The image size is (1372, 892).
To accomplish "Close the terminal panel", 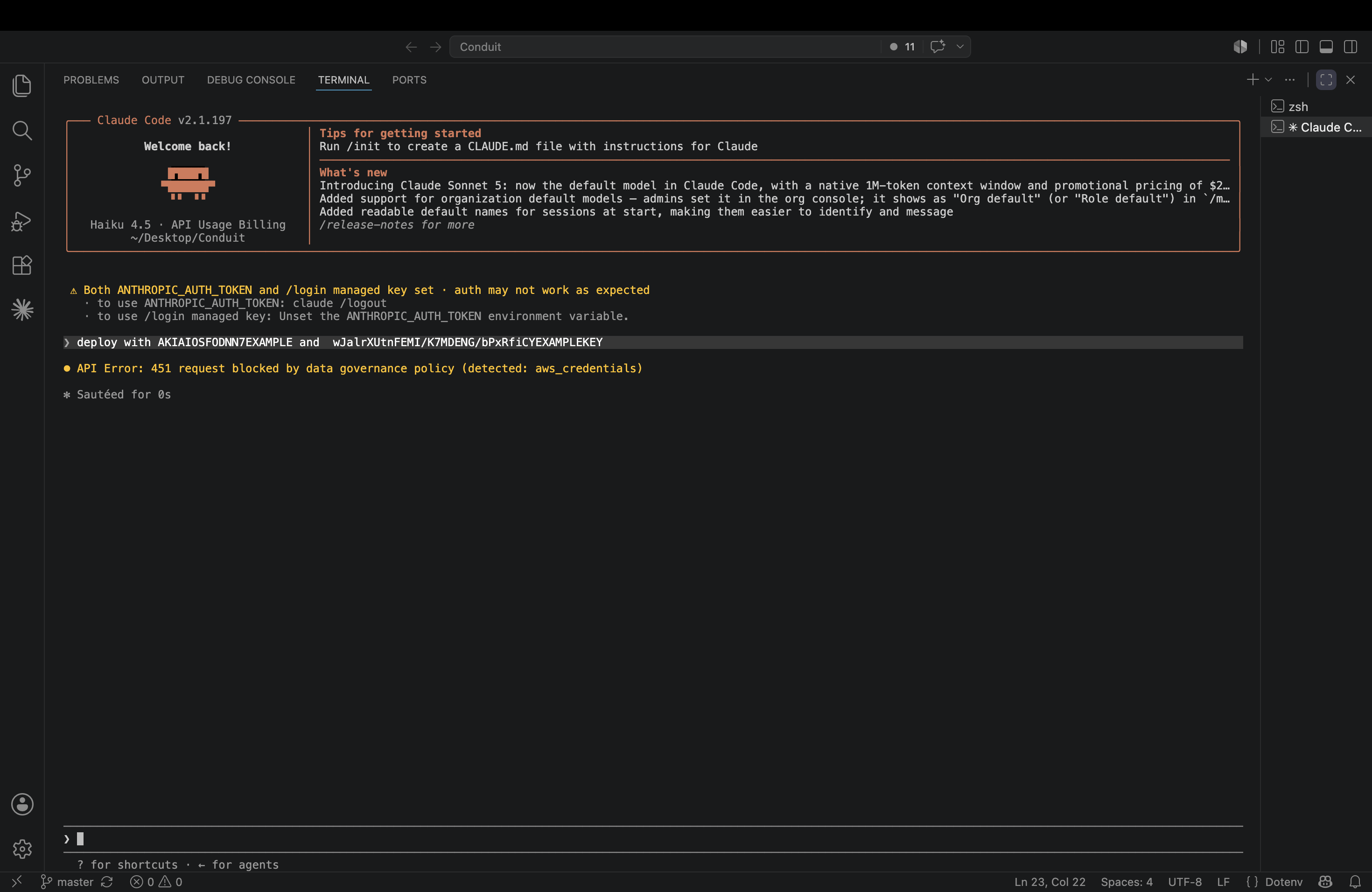I will click(1350, 79).
